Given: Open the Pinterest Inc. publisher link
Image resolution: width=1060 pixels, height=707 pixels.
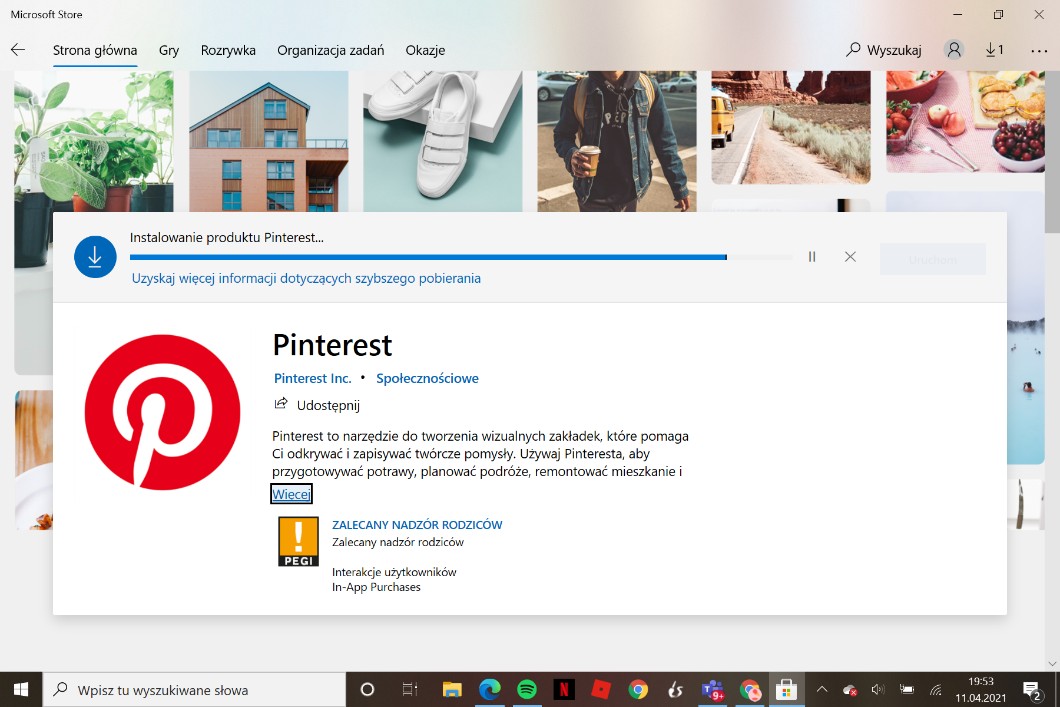Looking at the screenshot, I should [313, 378].
